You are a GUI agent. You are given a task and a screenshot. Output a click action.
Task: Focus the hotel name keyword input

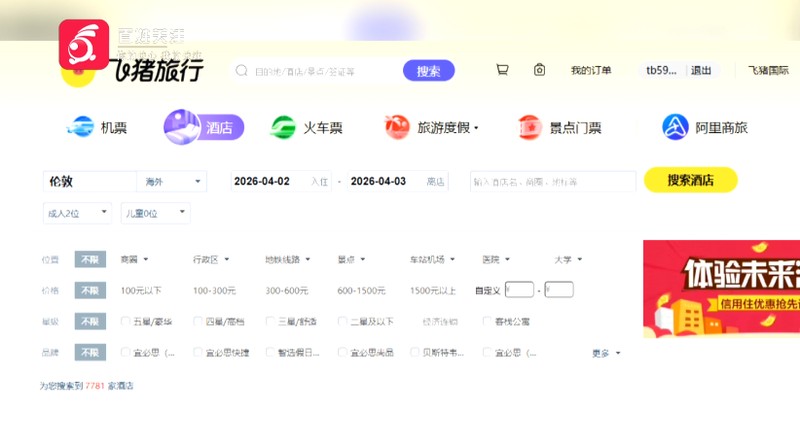(x=553, y=181)
